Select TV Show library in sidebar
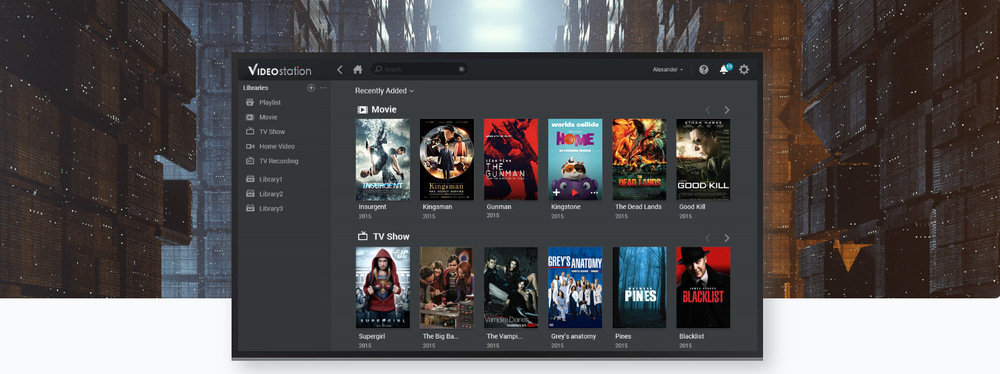 pos(272,131)
